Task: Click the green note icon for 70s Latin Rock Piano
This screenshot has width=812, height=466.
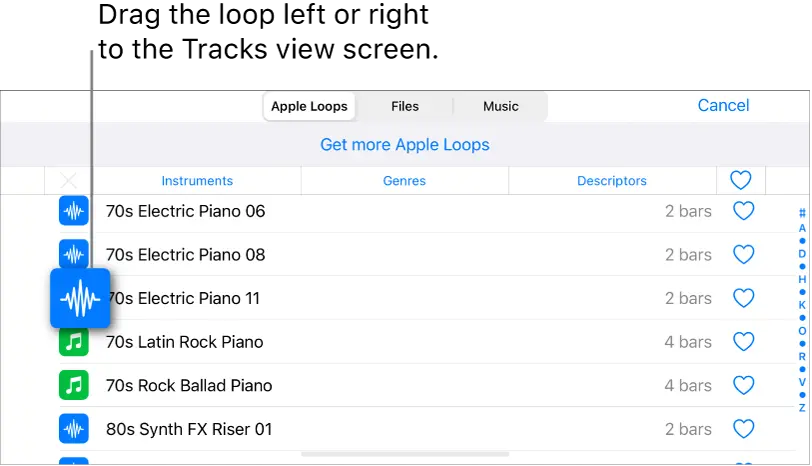Action: pos(74,342)
